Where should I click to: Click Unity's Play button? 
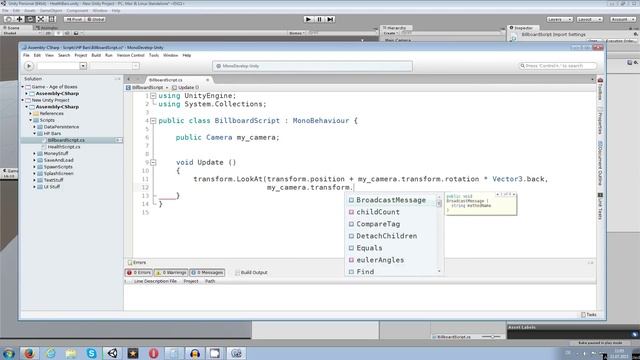coord(309,19)
